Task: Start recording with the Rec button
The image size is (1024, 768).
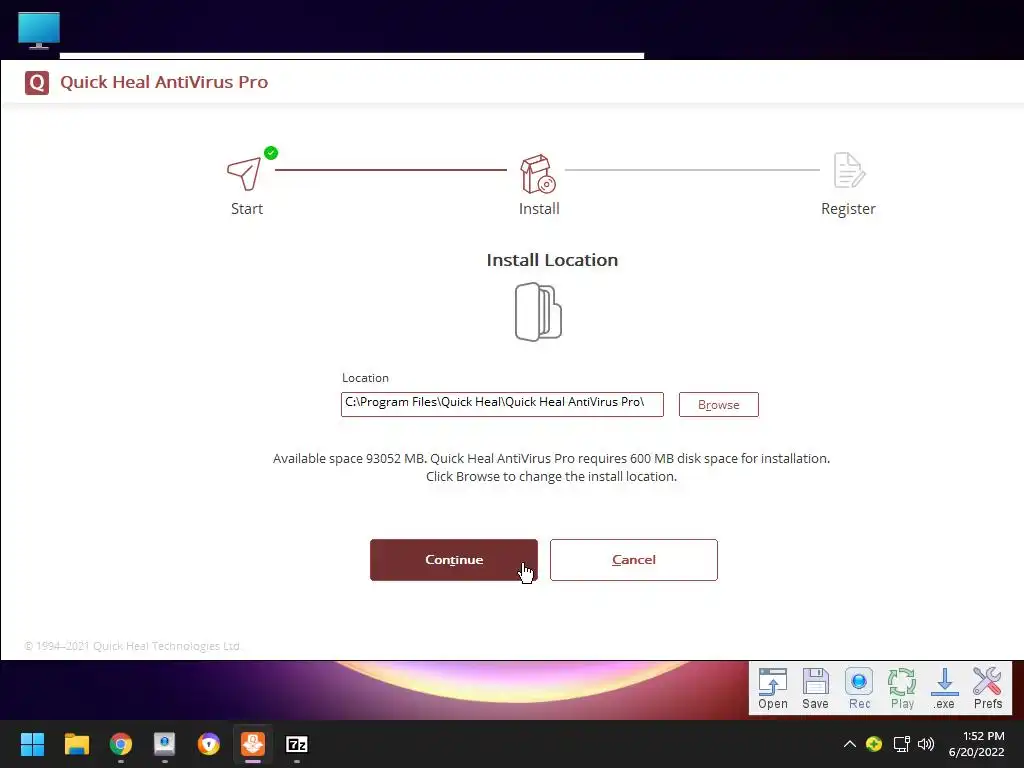Action: pos(859,688)
